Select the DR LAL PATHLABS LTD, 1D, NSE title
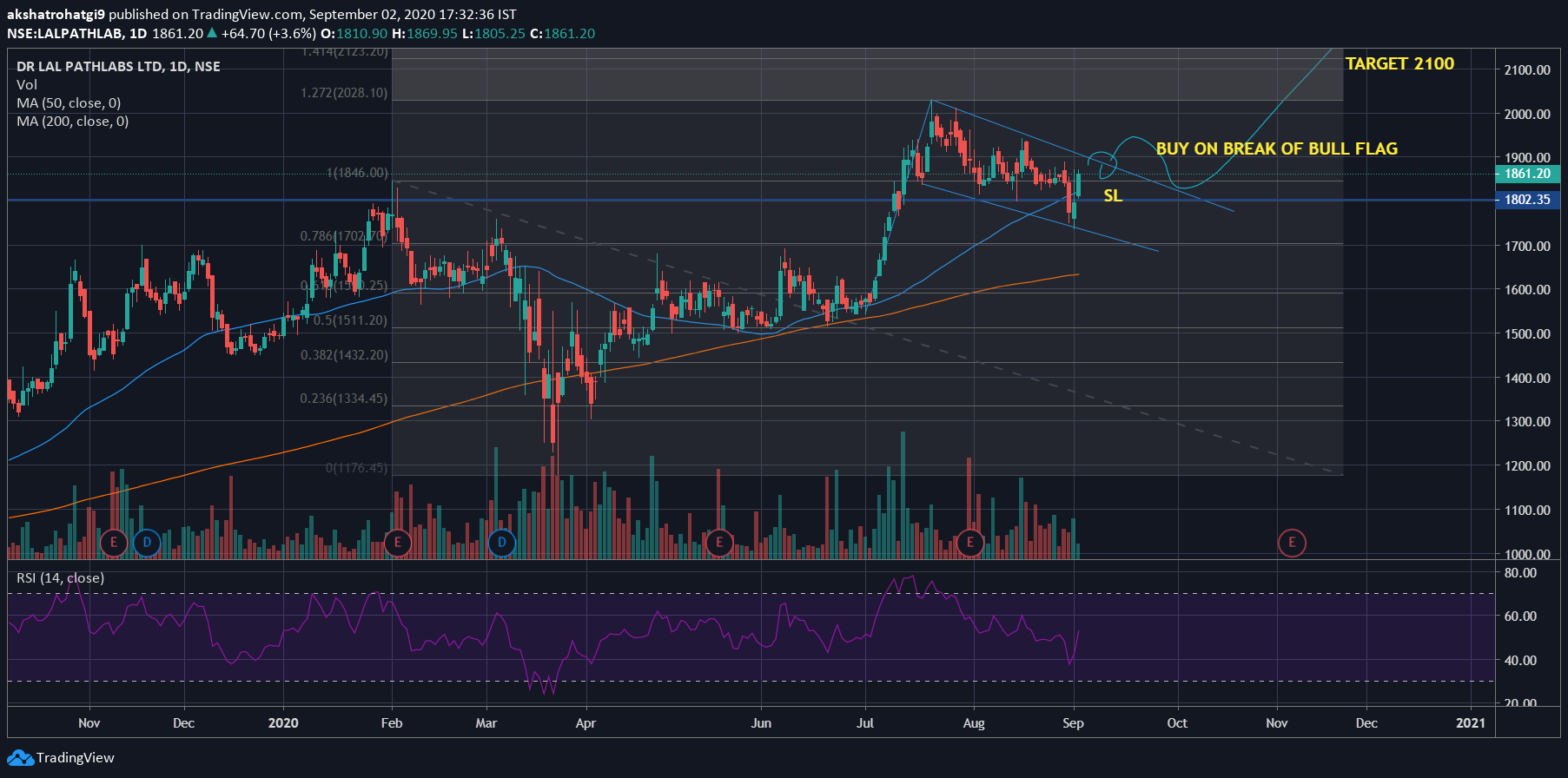The image size is (1568, 778). coord(118,66)
